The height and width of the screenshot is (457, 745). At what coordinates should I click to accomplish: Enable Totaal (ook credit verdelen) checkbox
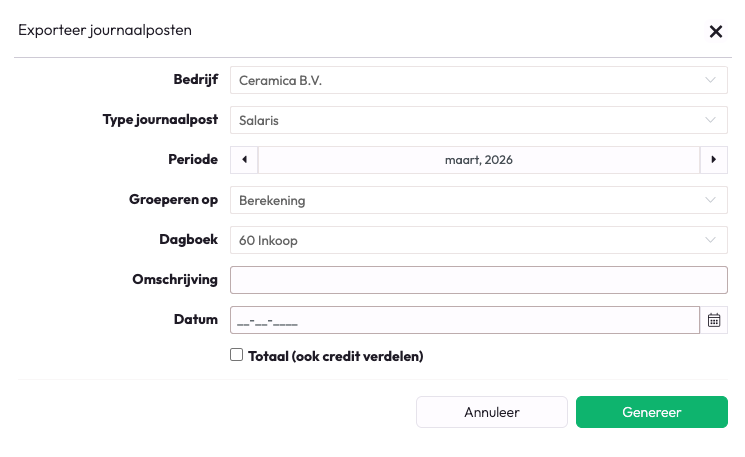[237, 355]
